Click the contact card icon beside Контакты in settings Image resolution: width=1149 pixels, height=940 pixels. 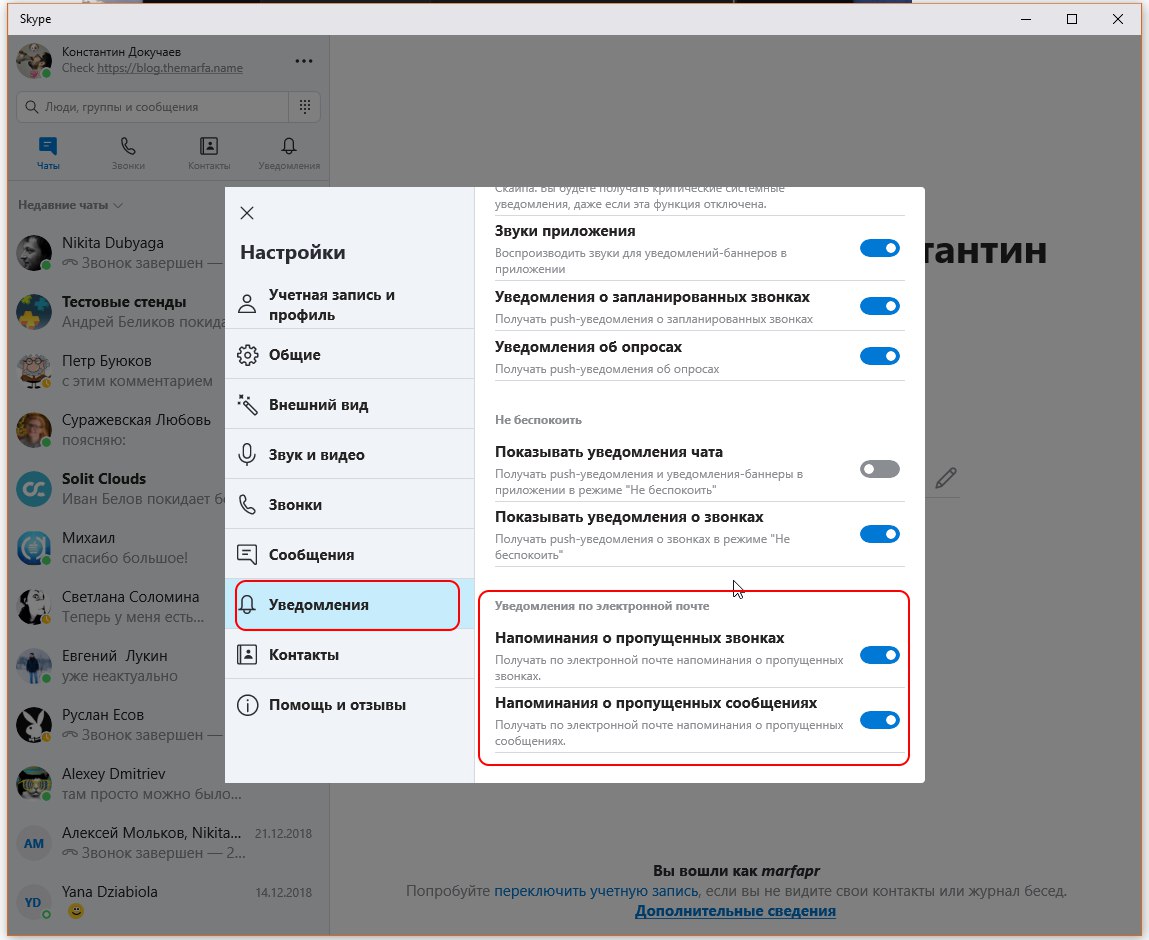(248, 655)
